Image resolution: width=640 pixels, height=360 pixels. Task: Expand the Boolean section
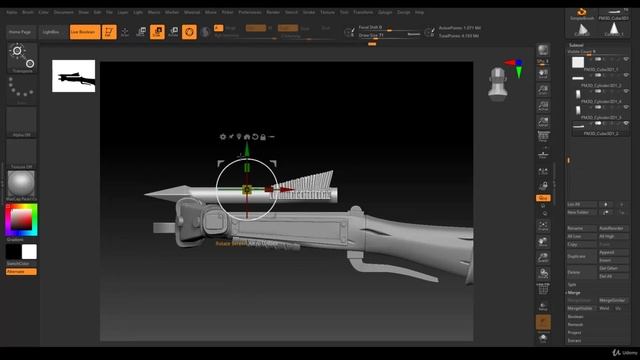pos(576,317)
